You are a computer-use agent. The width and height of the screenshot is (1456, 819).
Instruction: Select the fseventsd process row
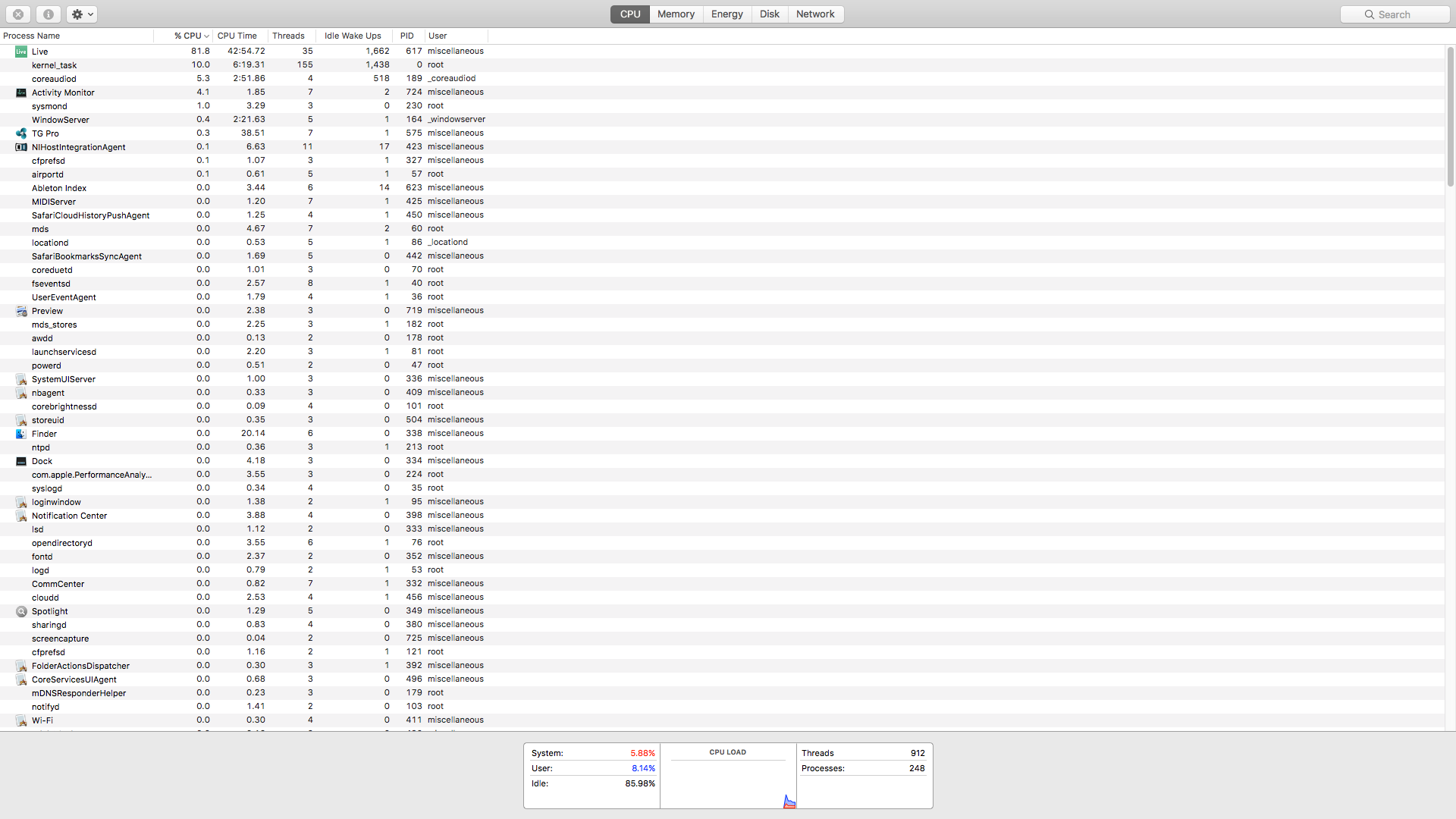722,284
